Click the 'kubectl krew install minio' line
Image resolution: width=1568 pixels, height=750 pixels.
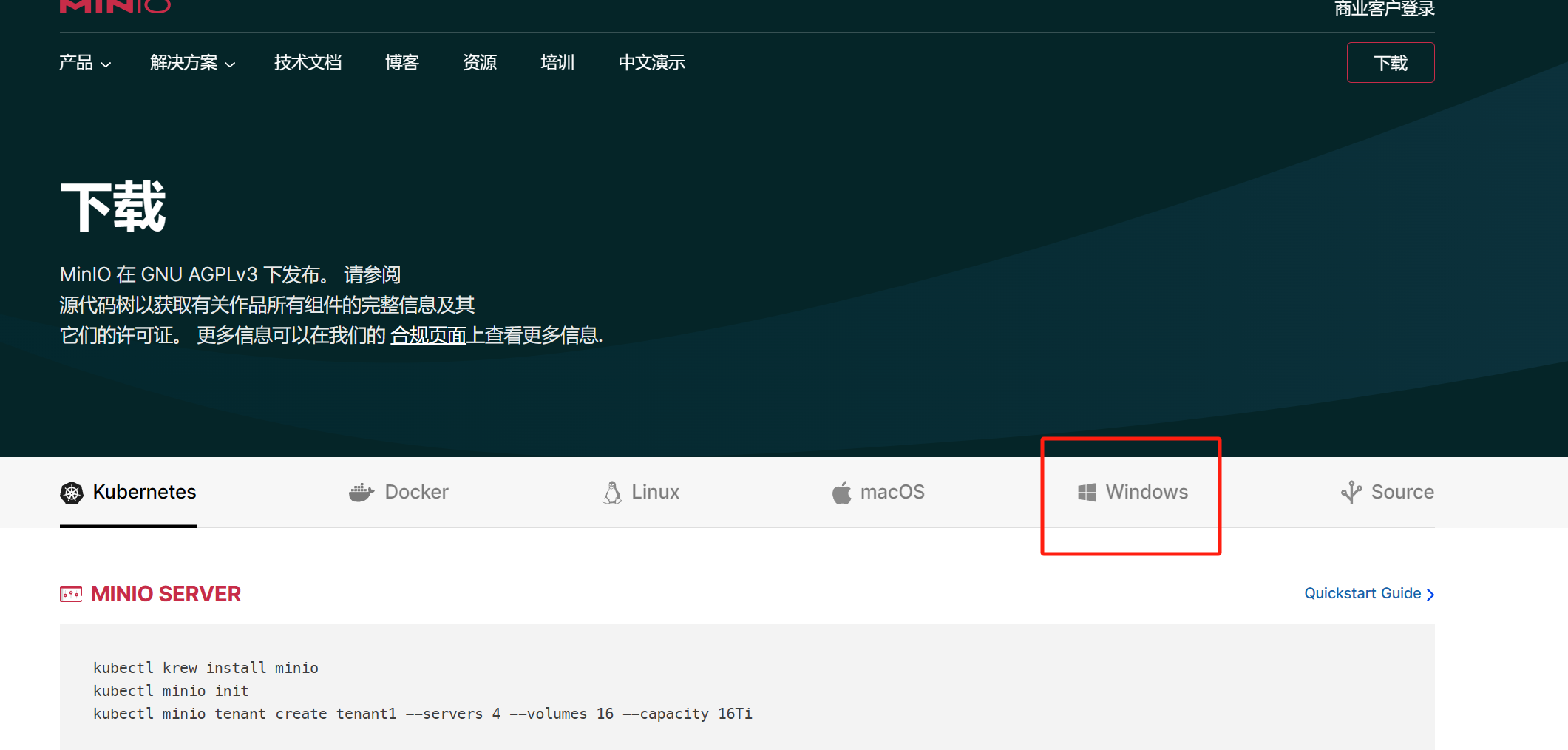click(x=206, y=668)
